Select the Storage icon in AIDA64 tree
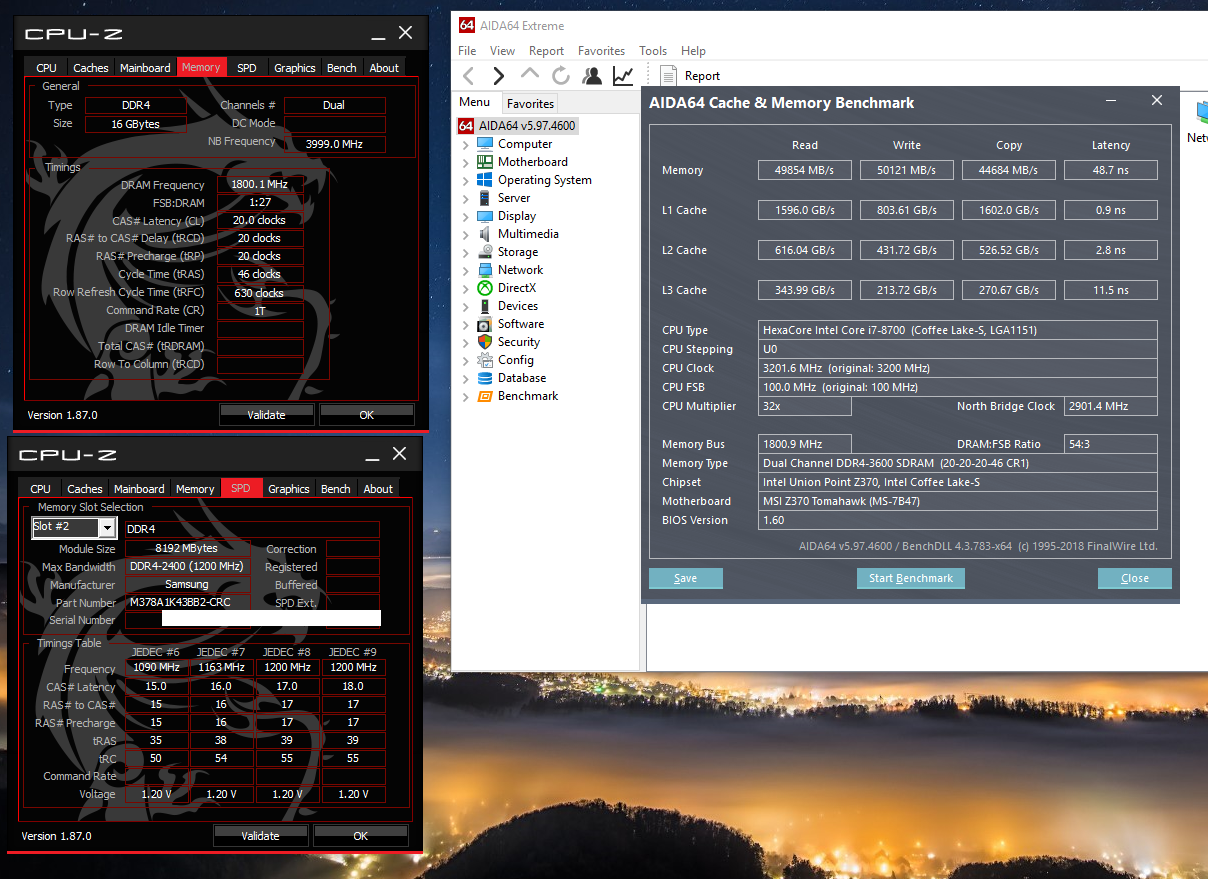Image resolution: width=1208 pixels, height=879 pixels. 484,252
